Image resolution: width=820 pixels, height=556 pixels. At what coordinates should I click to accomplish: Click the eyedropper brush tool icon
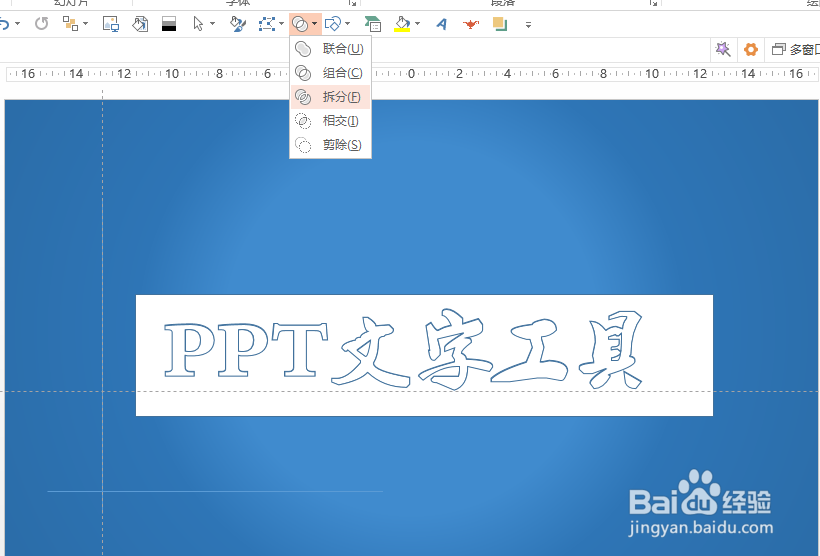click(x=238, y=24)
